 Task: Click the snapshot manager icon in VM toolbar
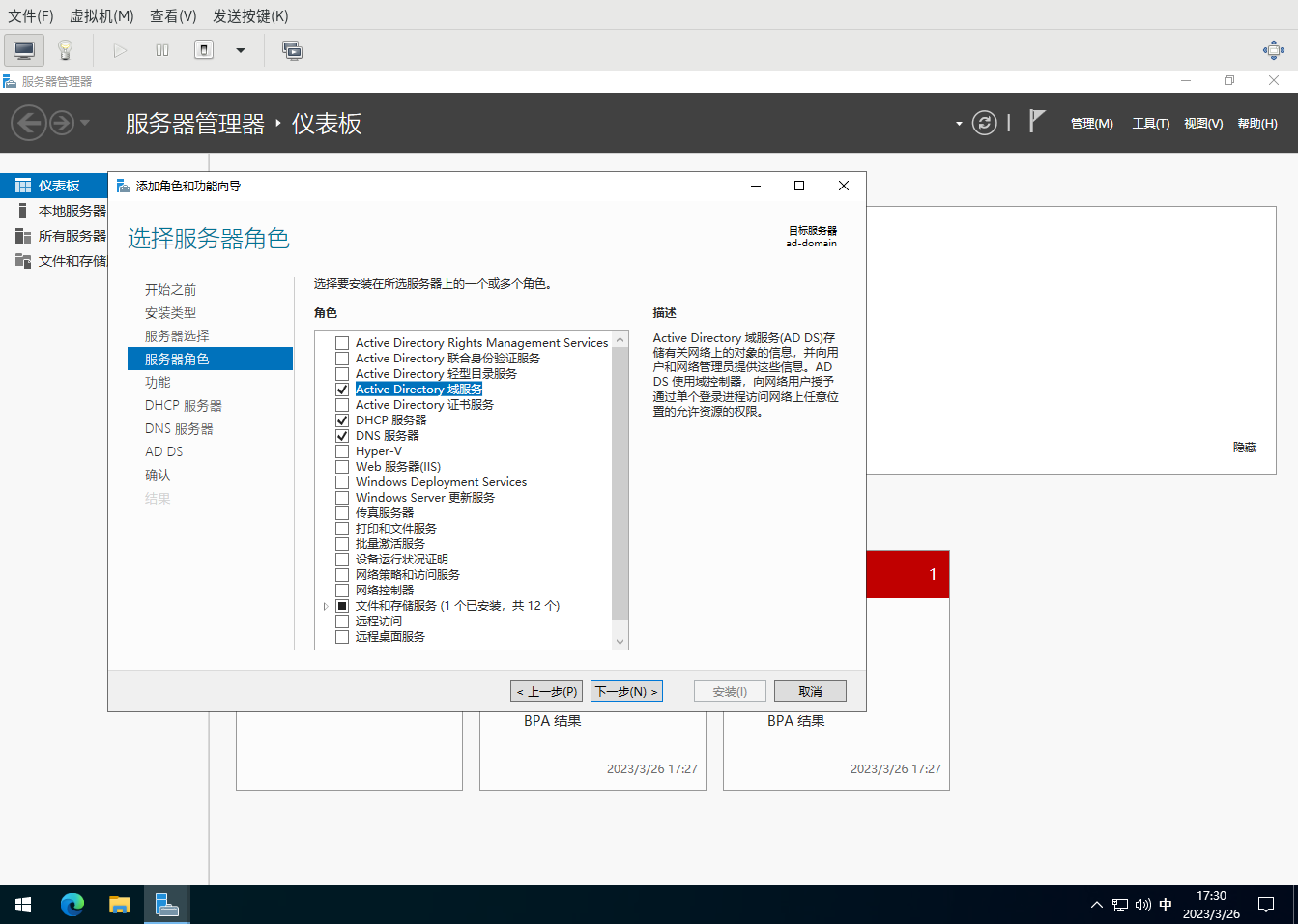(x=292, y=50)
